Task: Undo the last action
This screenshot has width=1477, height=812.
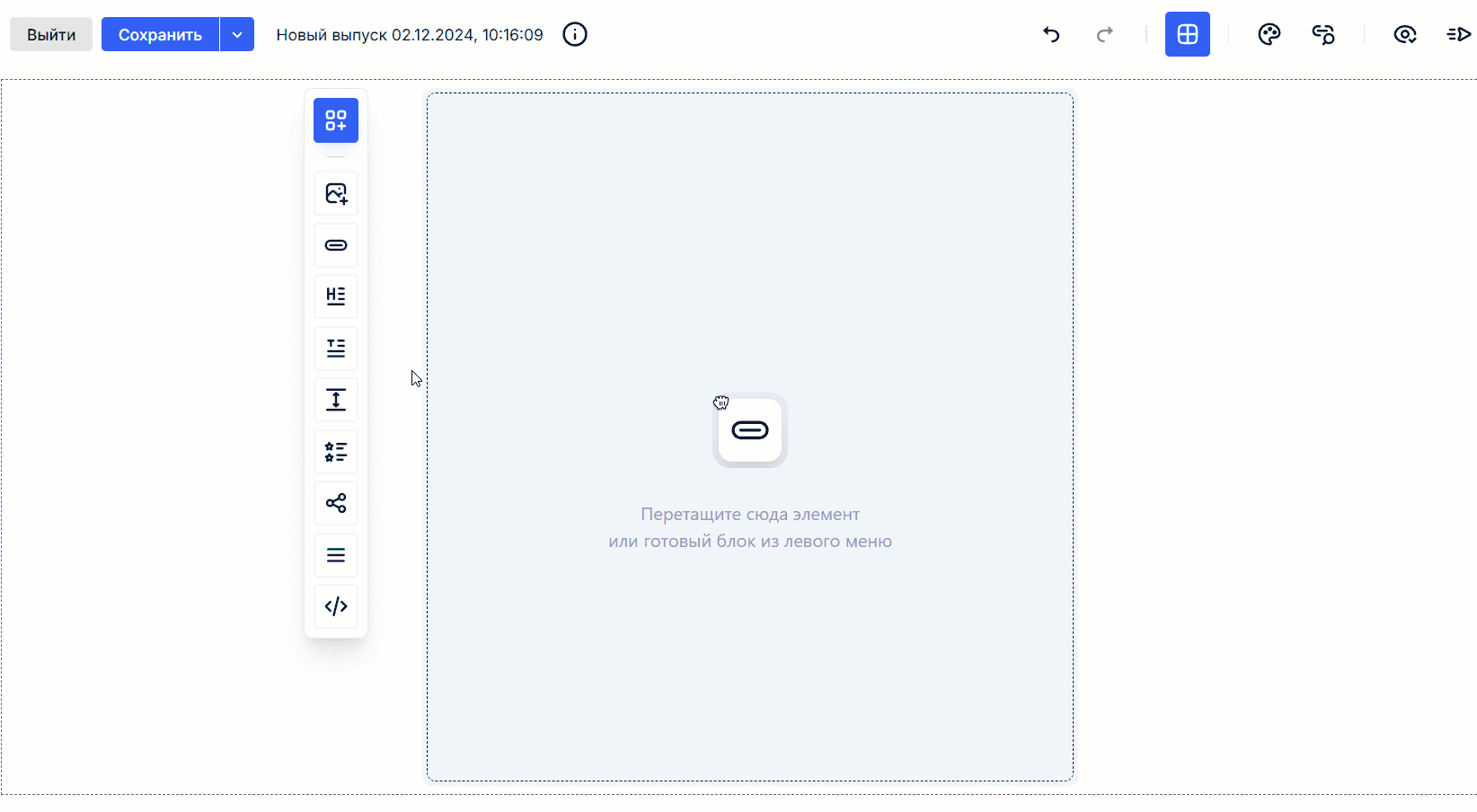Action: tap(1051, 35)
